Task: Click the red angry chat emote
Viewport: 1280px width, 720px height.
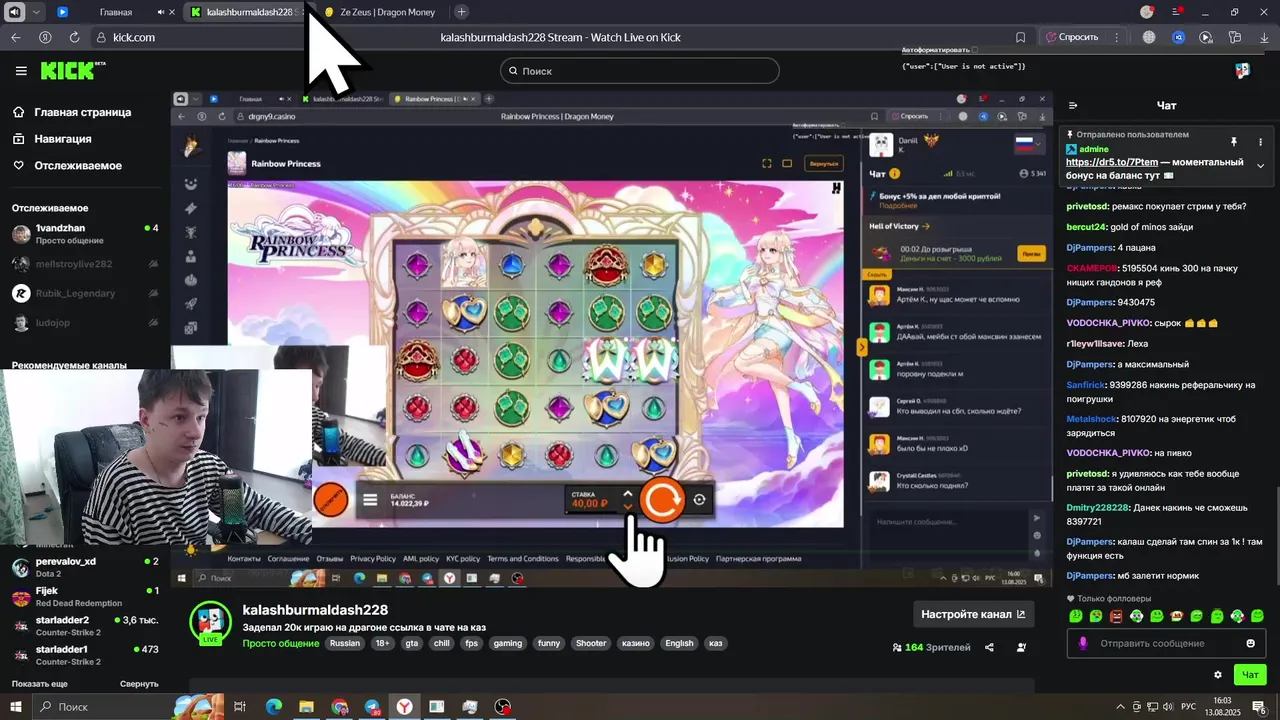Action: (x=1116, y=616)
